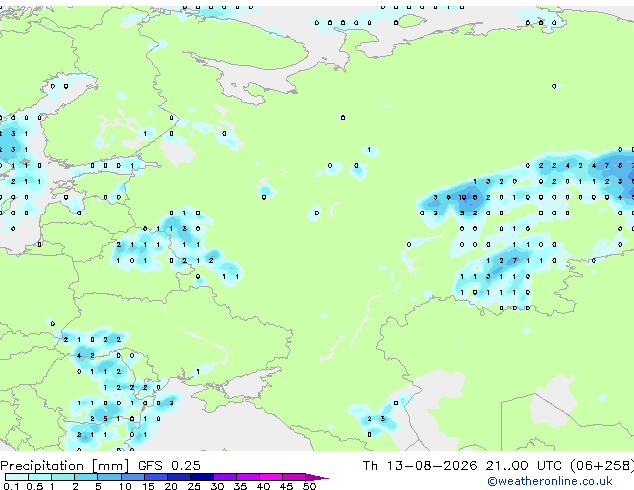Click the '15' legend tick label
The height and width of the screenshot is (490, 634).
[x=148, y=486]
